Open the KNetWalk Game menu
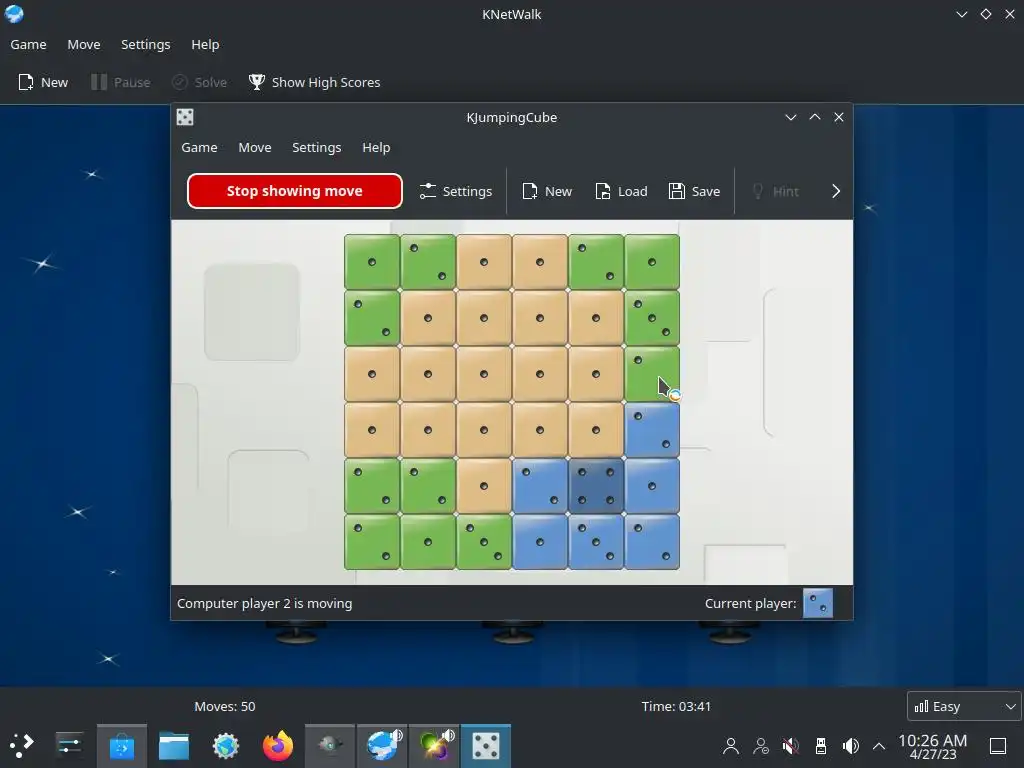The height and width of the screenshot is (768, 1024). pyautogui.click(x=28, y=44)
